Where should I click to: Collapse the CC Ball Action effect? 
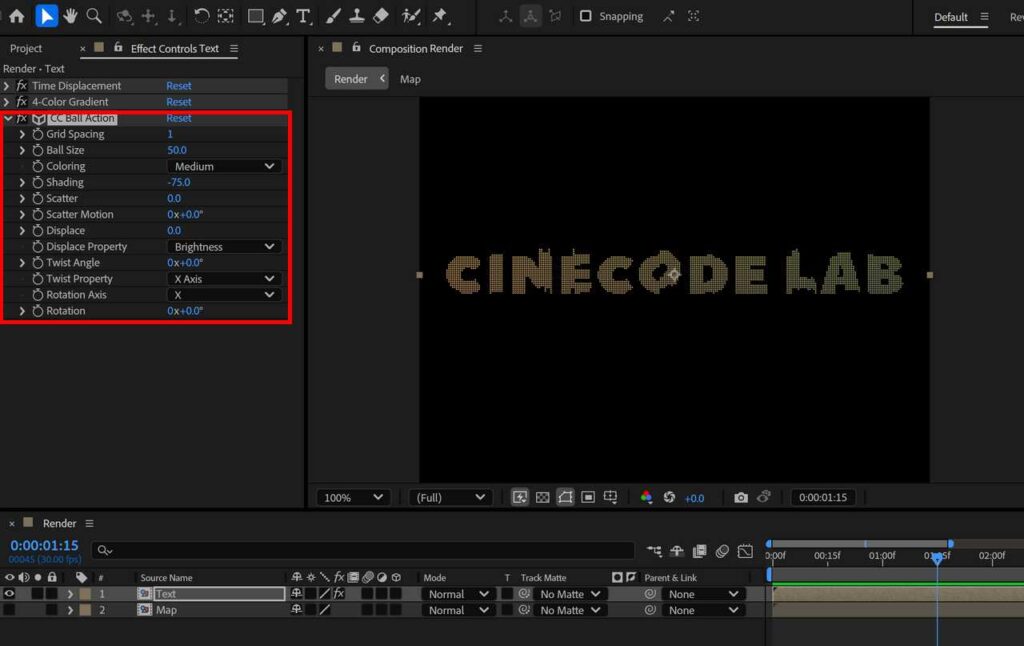[8, 118]
